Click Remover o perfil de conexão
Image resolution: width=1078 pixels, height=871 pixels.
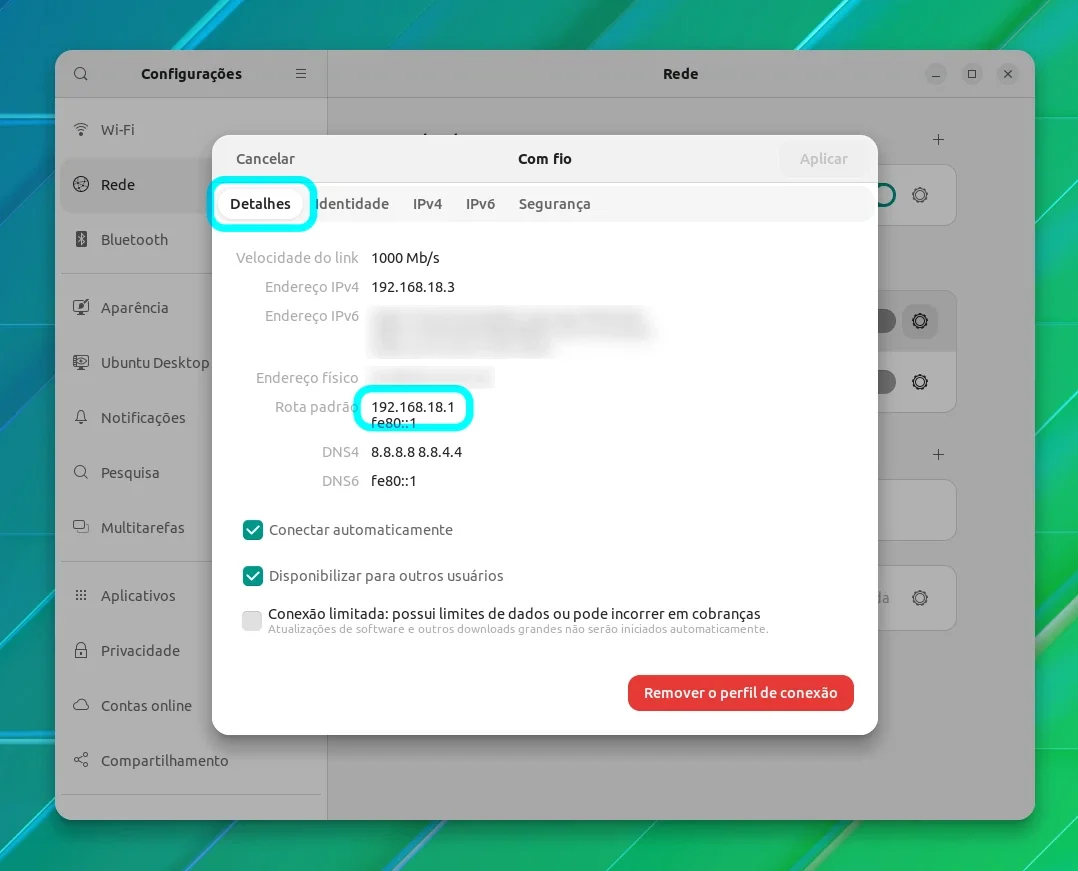(x=740, y=693)
